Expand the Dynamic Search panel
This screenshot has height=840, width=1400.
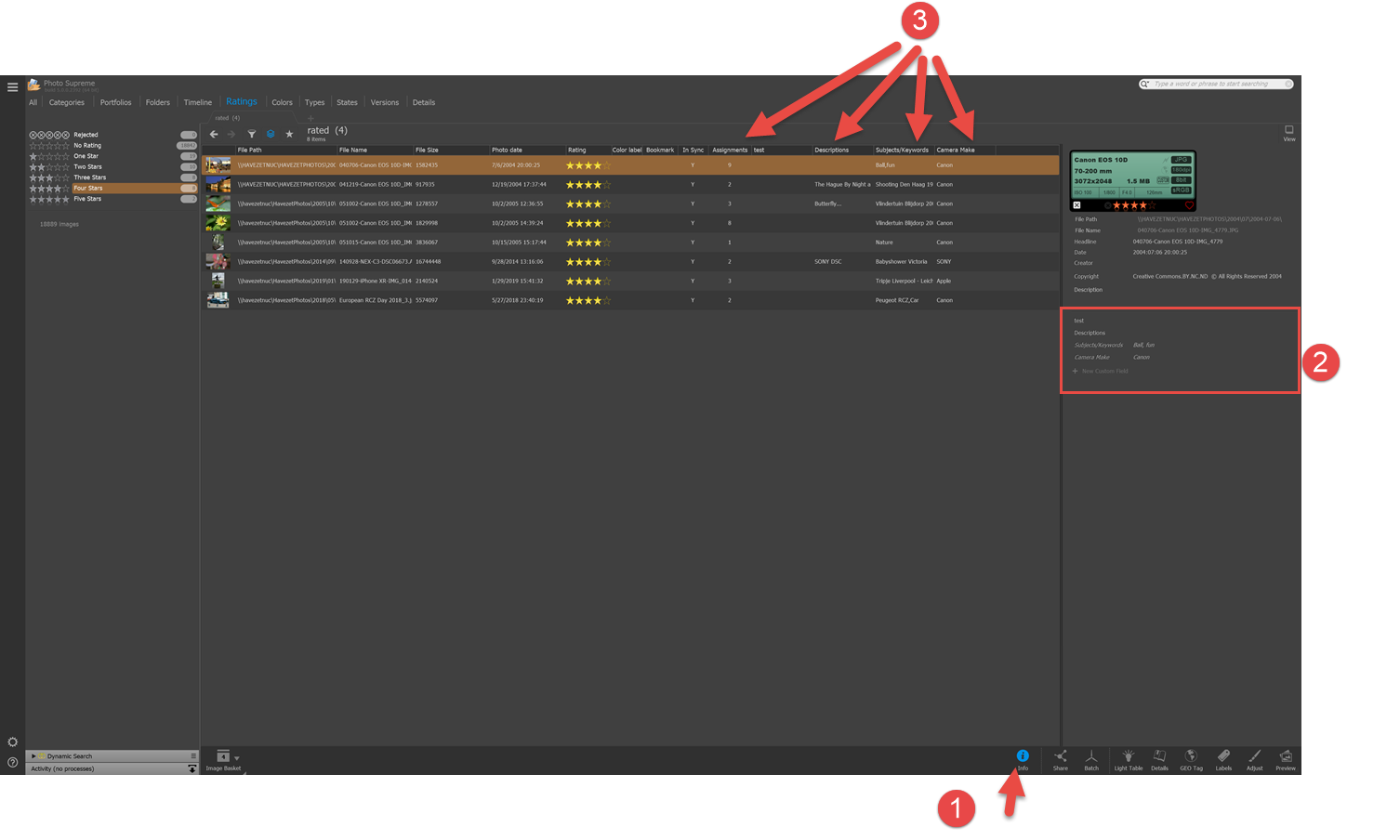pyautogui.click(x=33, y=755)
